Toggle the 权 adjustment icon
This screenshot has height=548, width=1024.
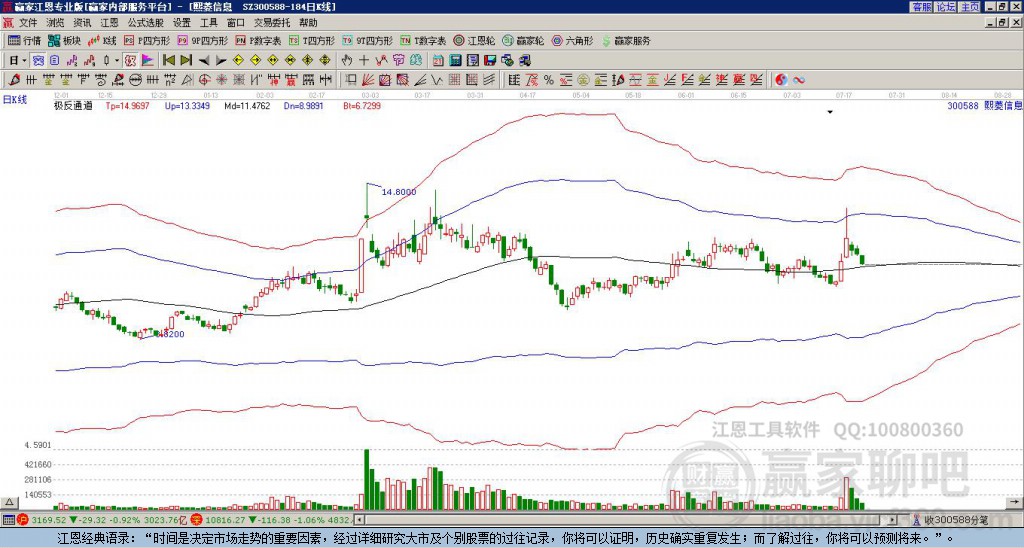pos(130,61)
